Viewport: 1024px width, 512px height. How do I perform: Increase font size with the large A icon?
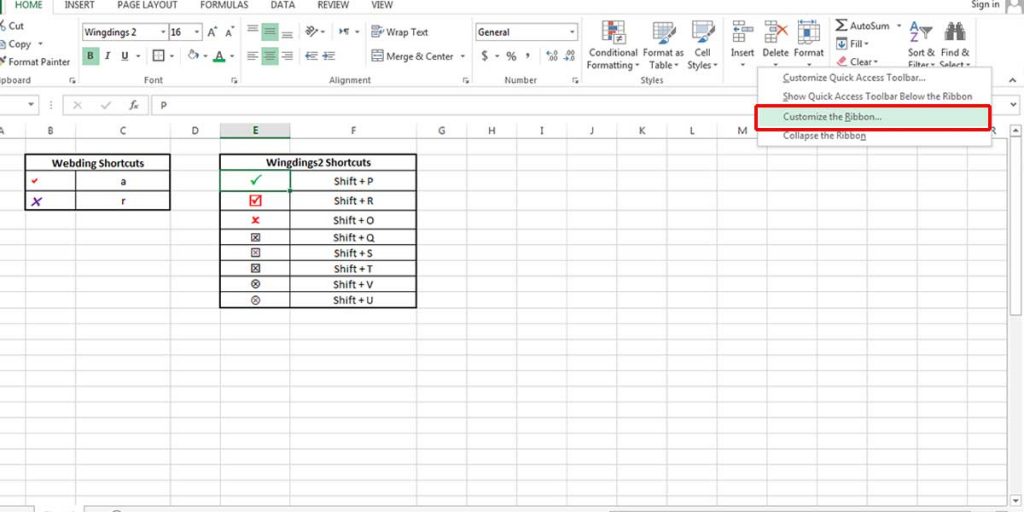tap(213, 32)
